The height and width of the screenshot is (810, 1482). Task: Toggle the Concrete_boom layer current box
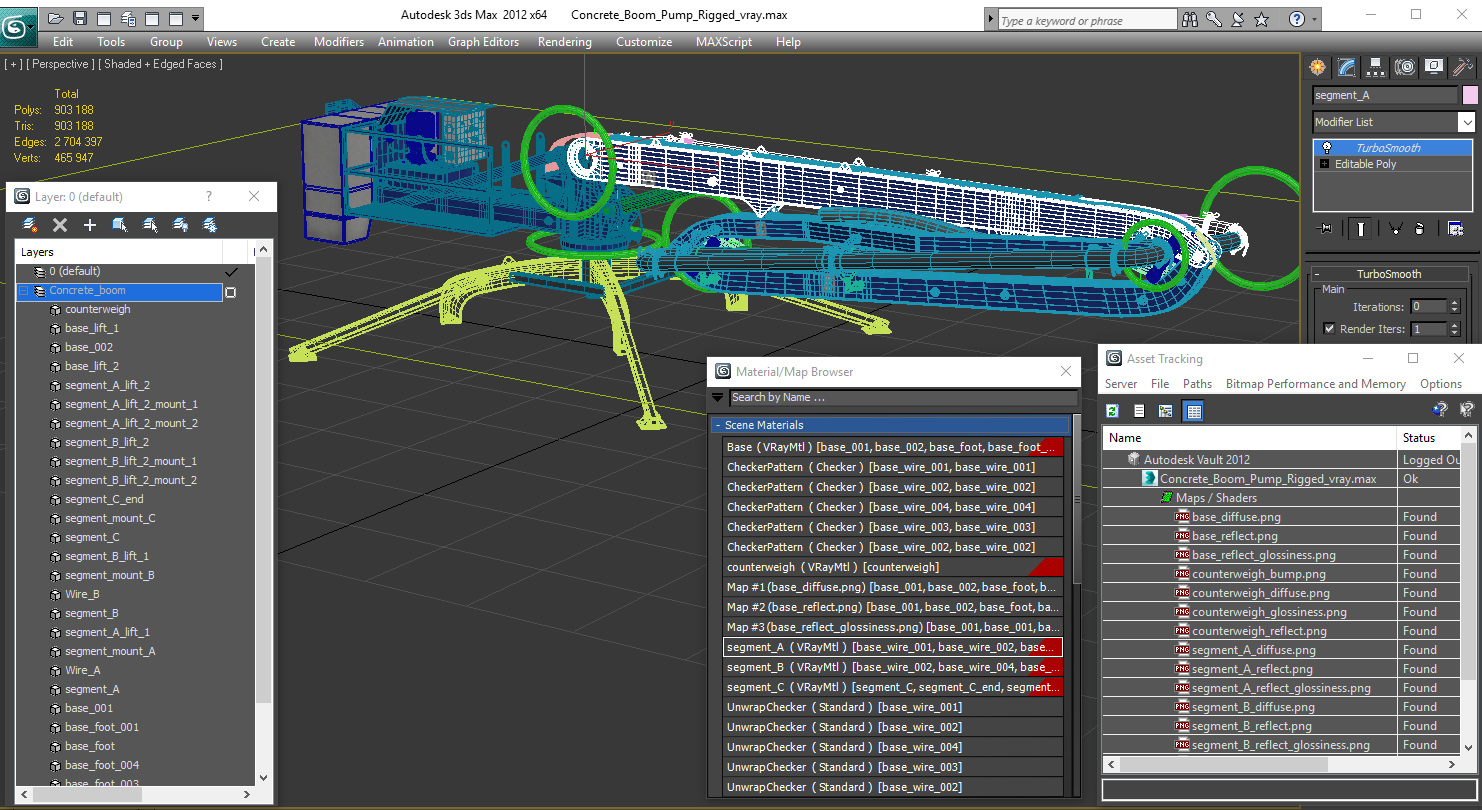click(x=231, y=292)
